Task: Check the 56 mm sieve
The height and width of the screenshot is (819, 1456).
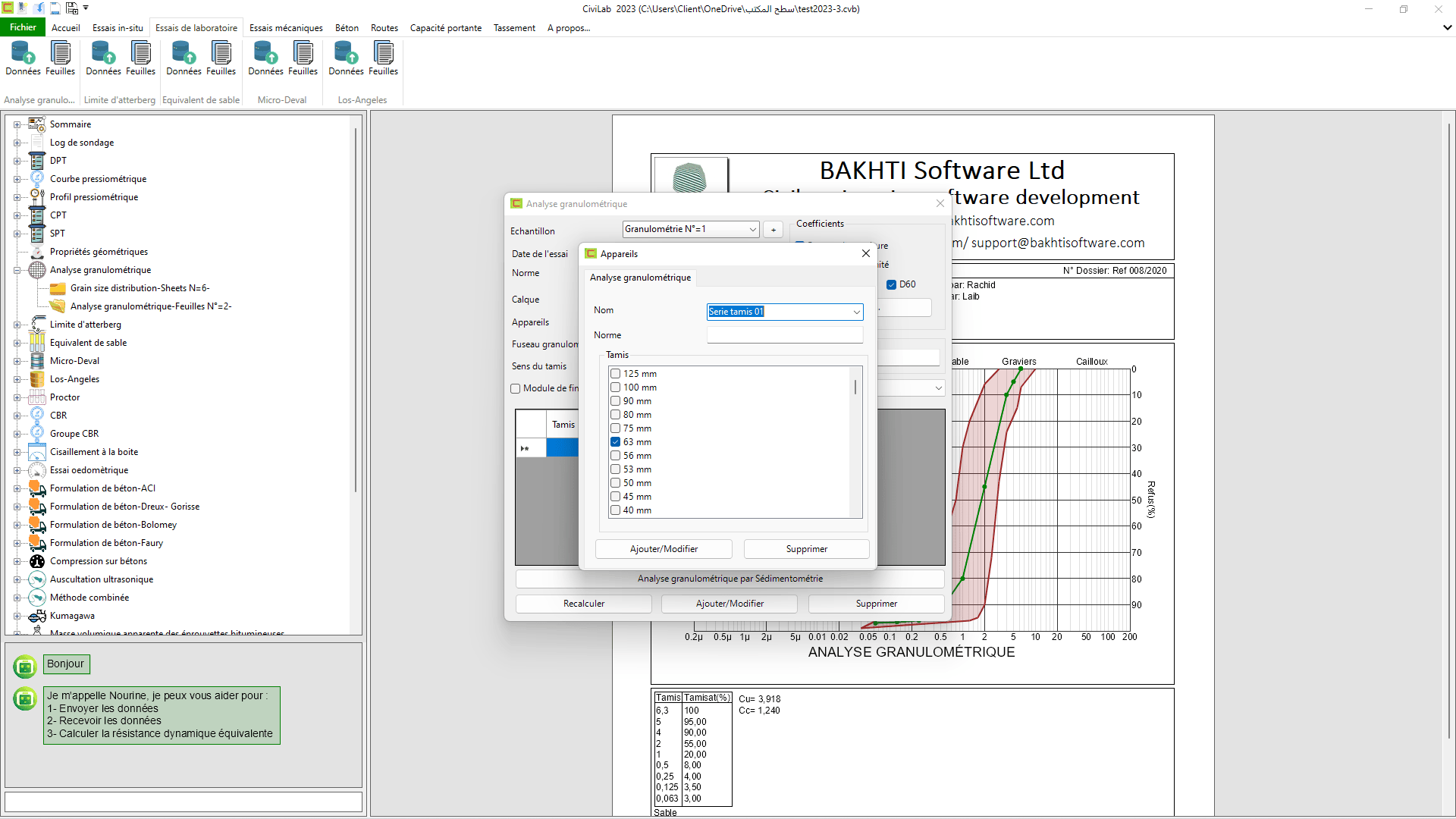Action: [616, 456]
